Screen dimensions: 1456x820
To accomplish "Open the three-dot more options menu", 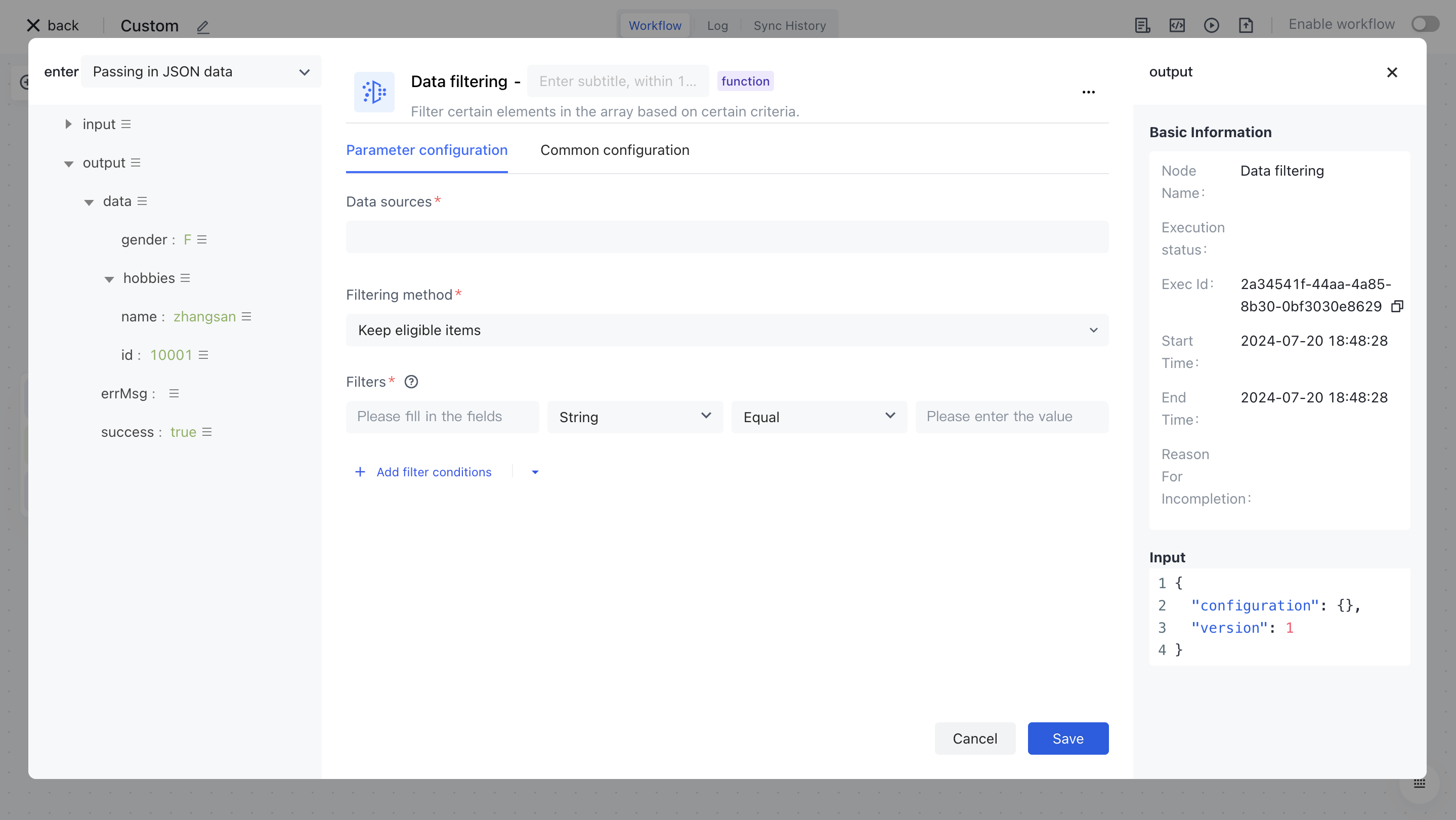I will (1088, 92).
